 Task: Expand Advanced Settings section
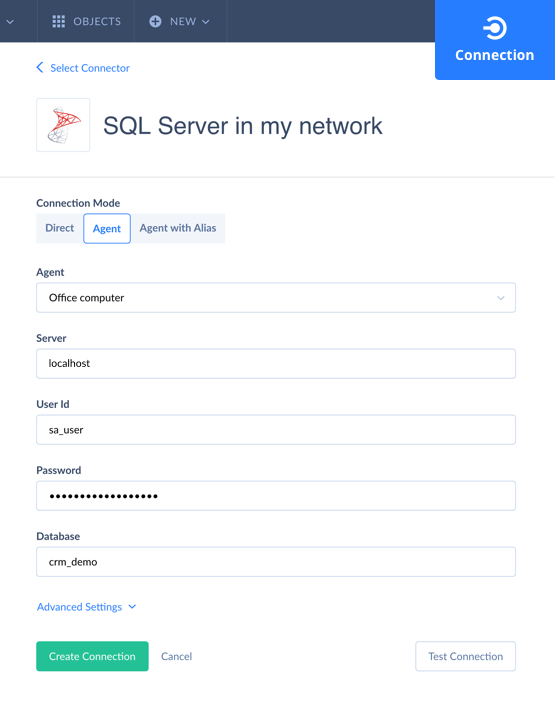(x=86, y=607)
